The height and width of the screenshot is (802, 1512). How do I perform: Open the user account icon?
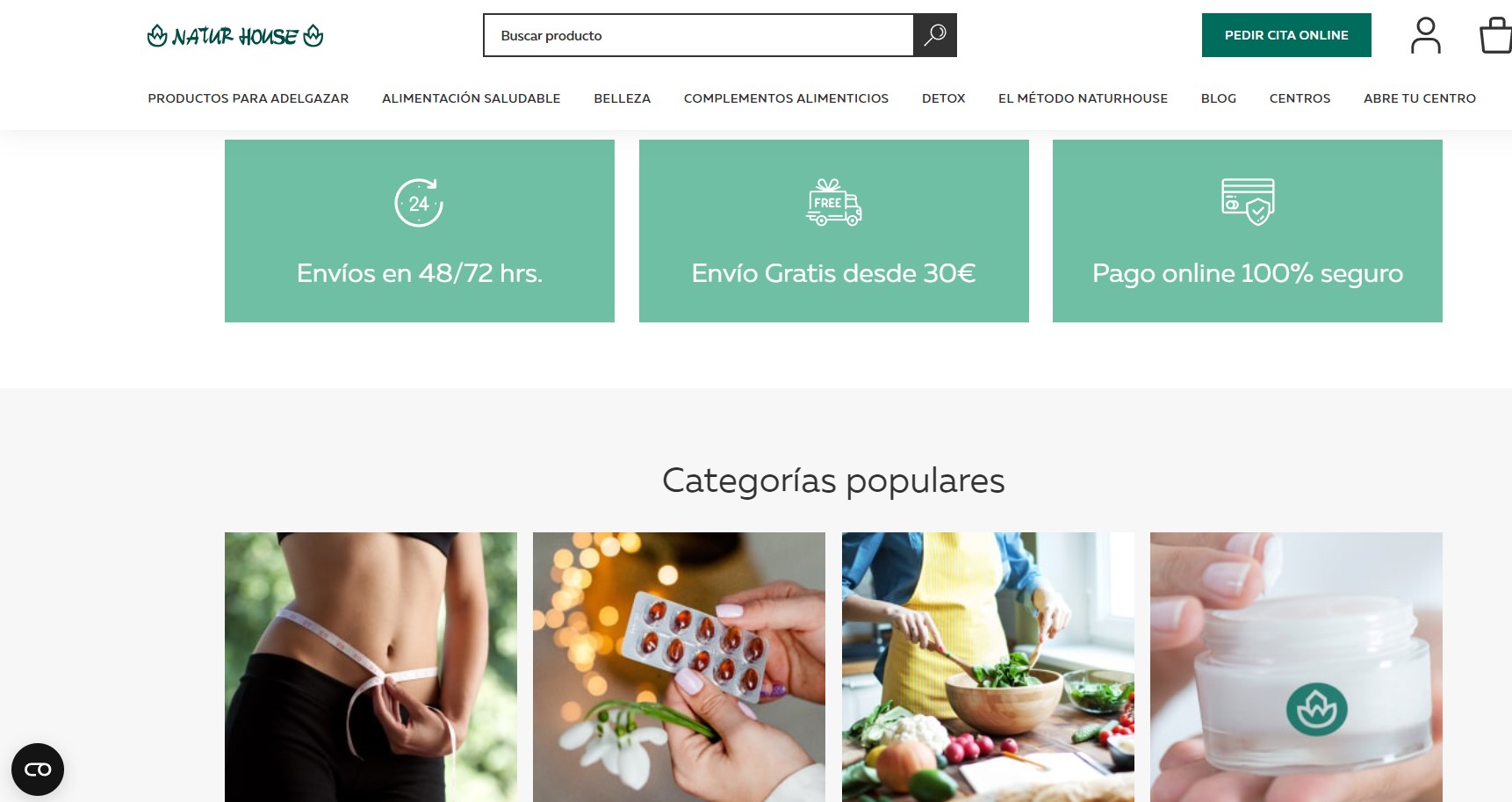coord(1425,35)
